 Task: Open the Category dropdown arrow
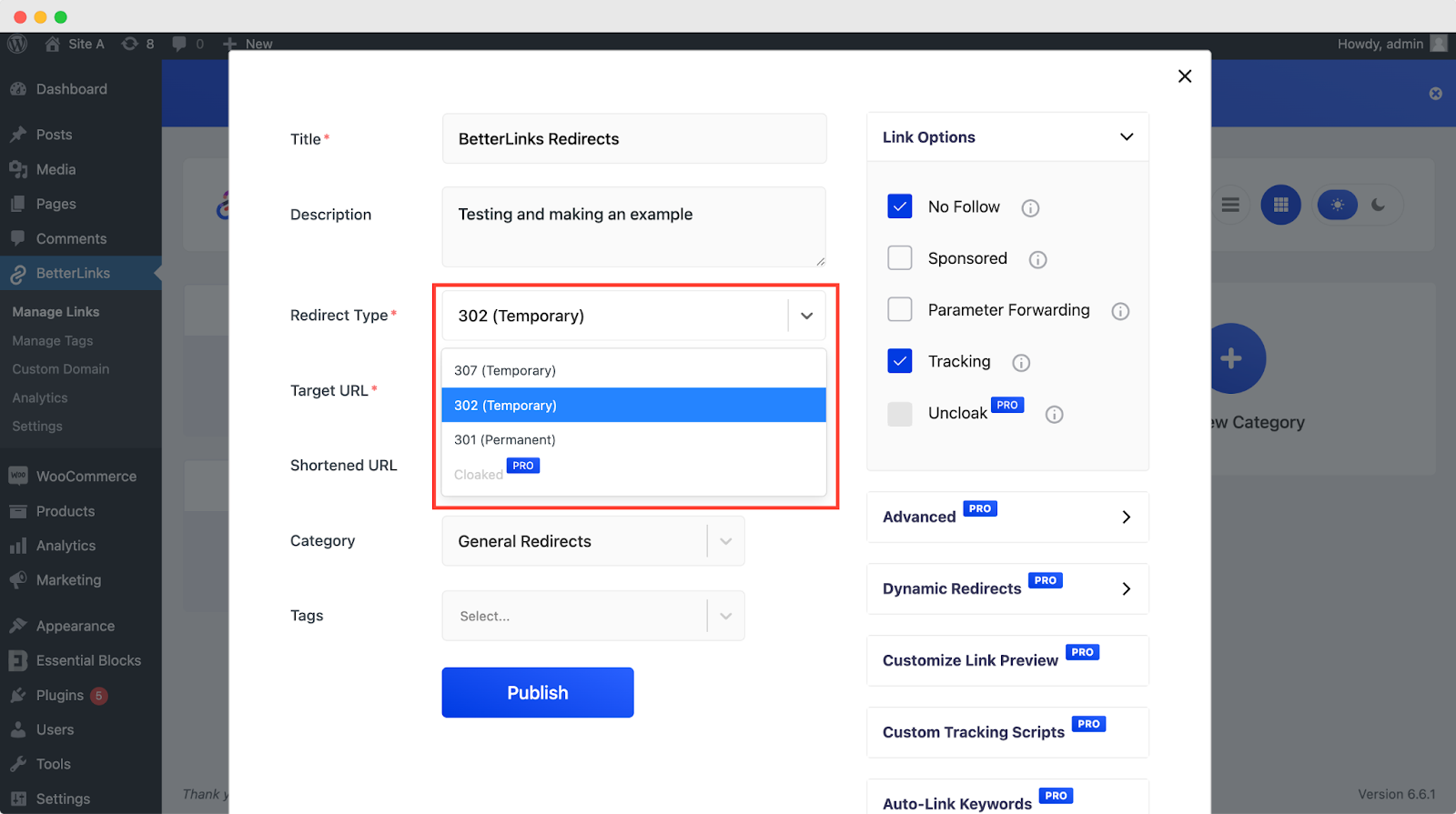(x=725, y=541)
